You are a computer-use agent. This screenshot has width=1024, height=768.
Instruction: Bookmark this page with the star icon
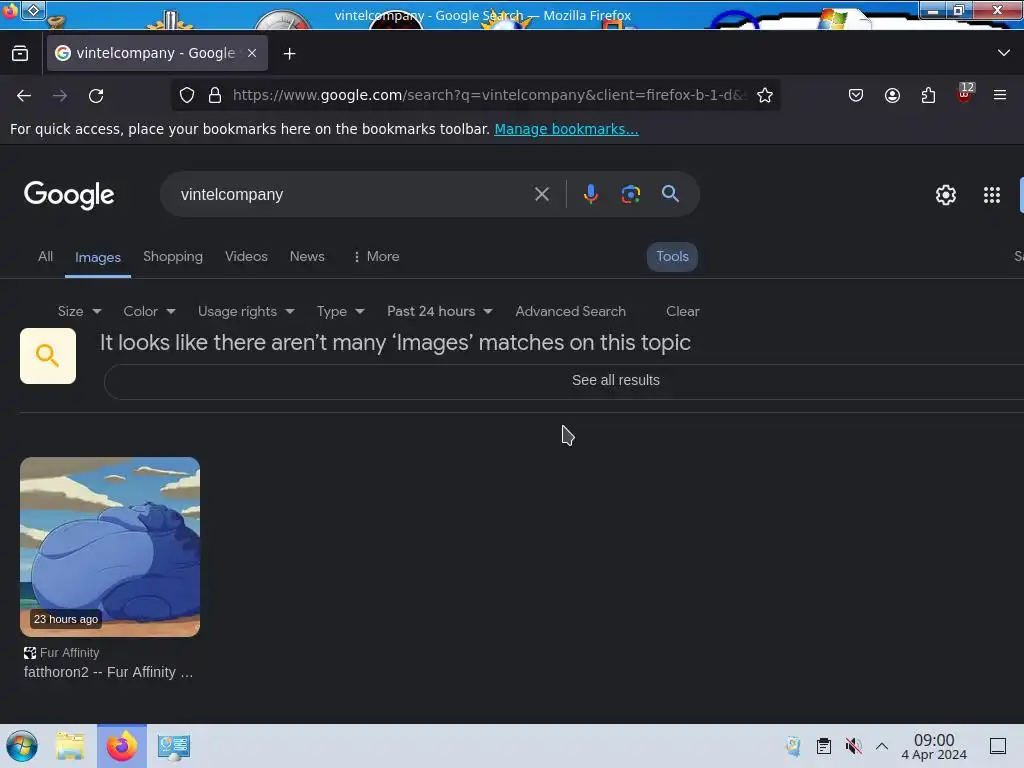[x=765, y=95]
